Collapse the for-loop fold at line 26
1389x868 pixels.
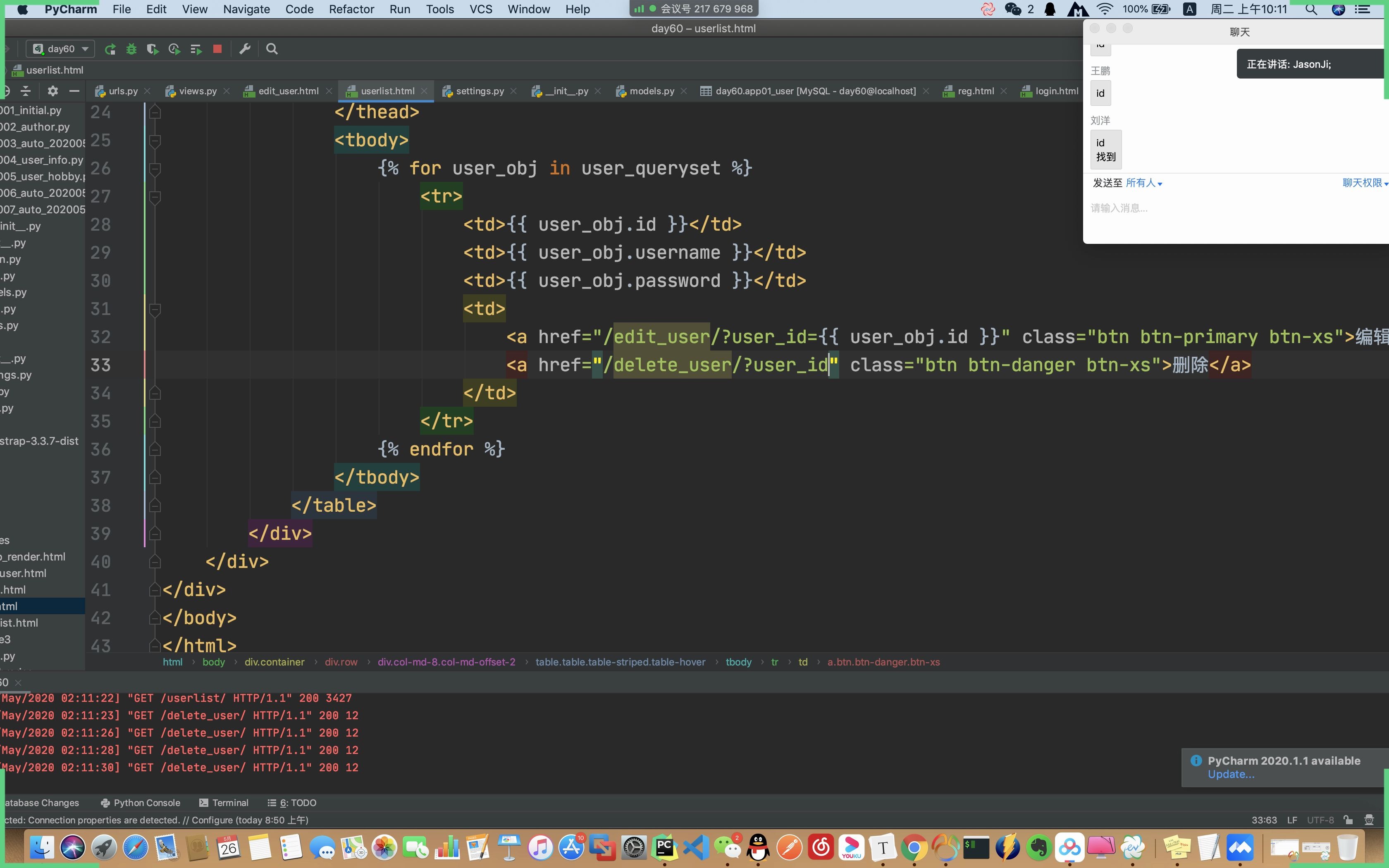[154, 169]
